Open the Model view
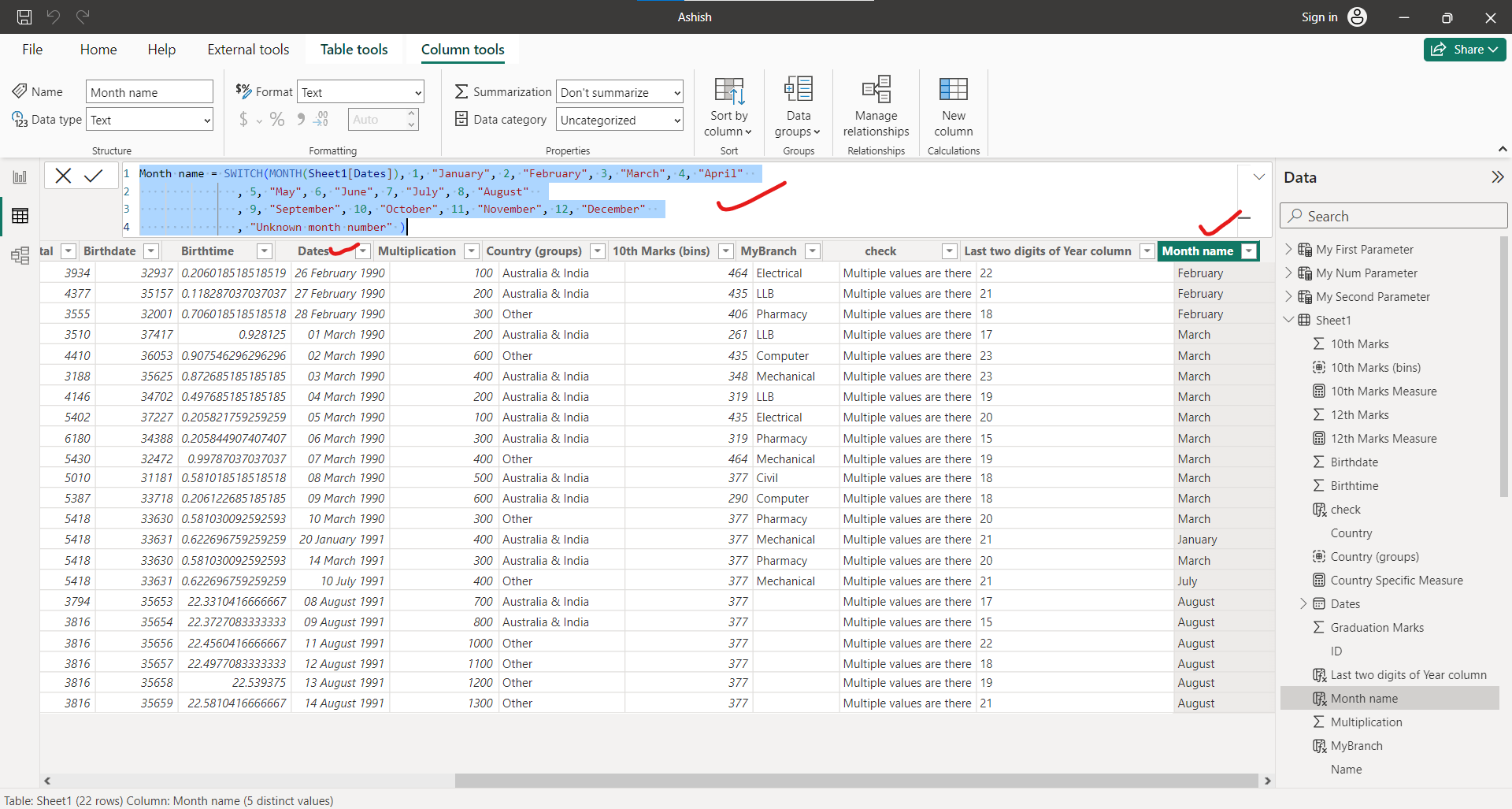Screen dimensions: 1512x809 (x=20, y=255)
